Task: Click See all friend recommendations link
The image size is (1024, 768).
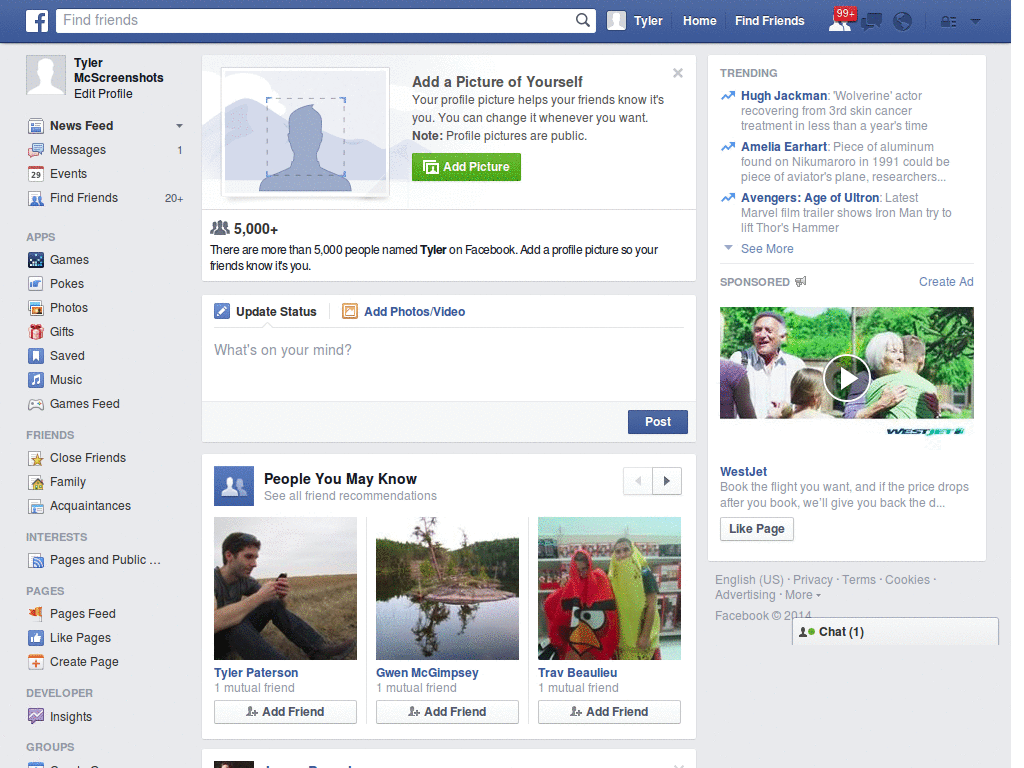Action: pos(350,496)
